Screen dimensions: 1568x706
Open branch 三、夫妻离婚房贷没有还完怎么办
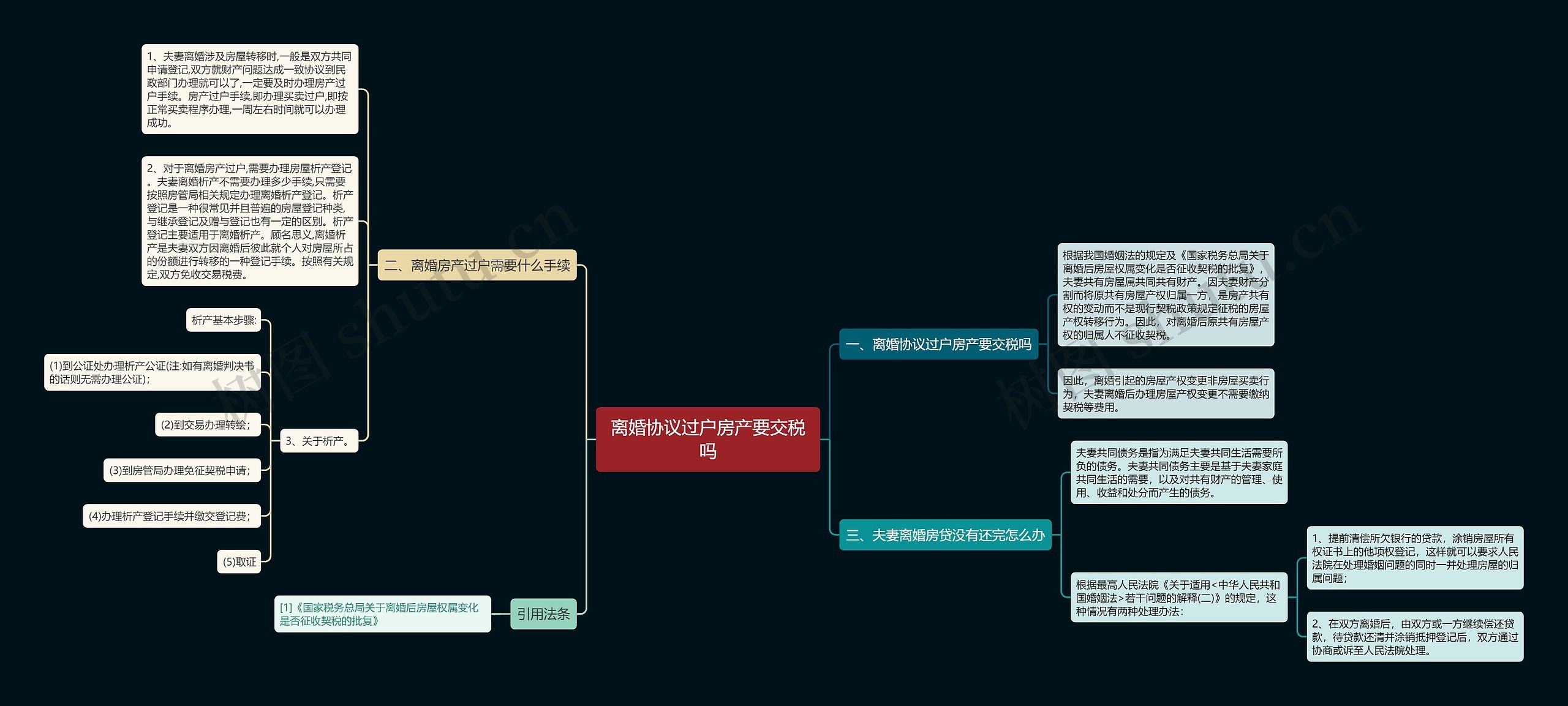point(944,535)
